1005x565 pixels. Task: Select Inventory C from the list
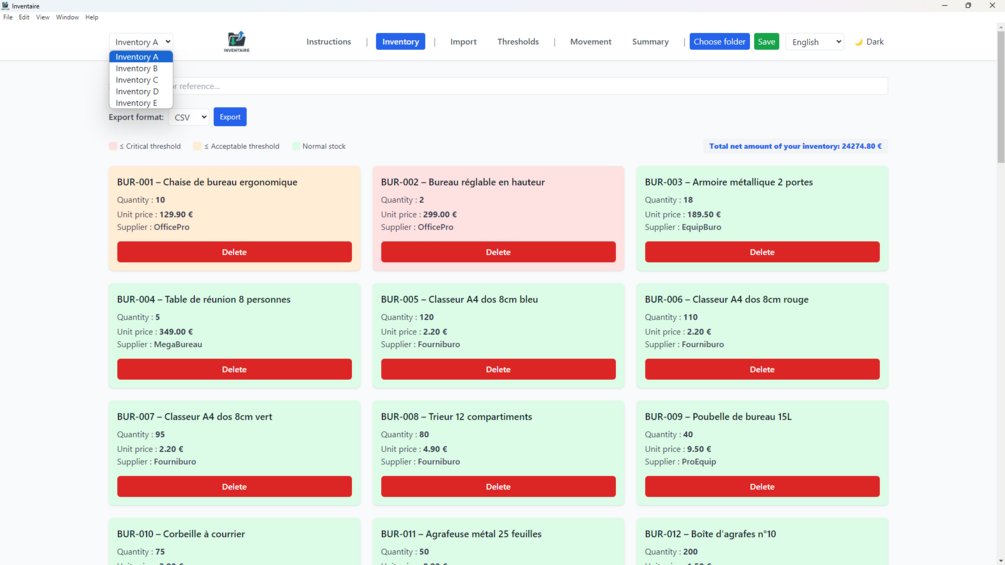(x=141, y=79)
